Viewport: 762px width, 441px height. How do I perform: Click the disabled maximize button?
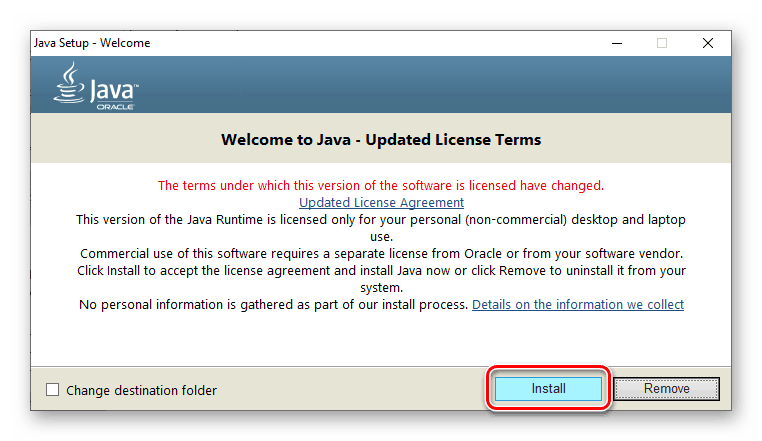coord(662,43)
